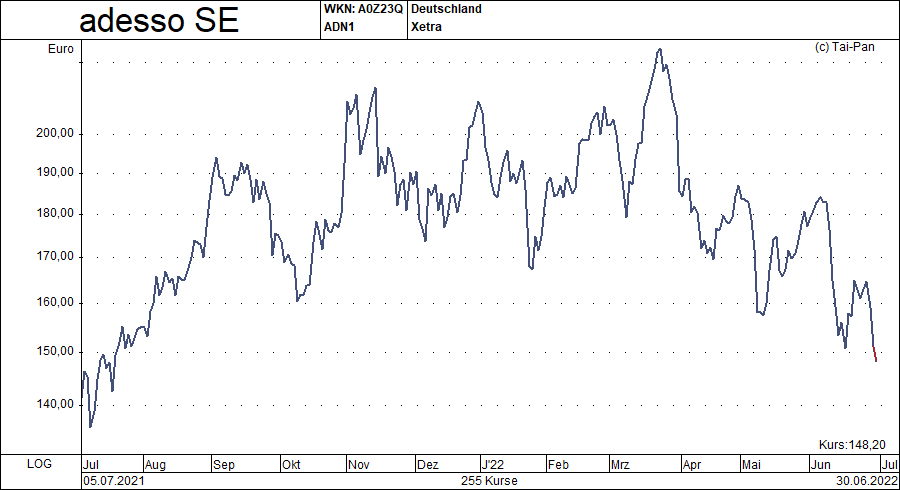Click the Mrz month label on the time axis
The height and width of the screenshot is (490, 900).
coord(620,465)
